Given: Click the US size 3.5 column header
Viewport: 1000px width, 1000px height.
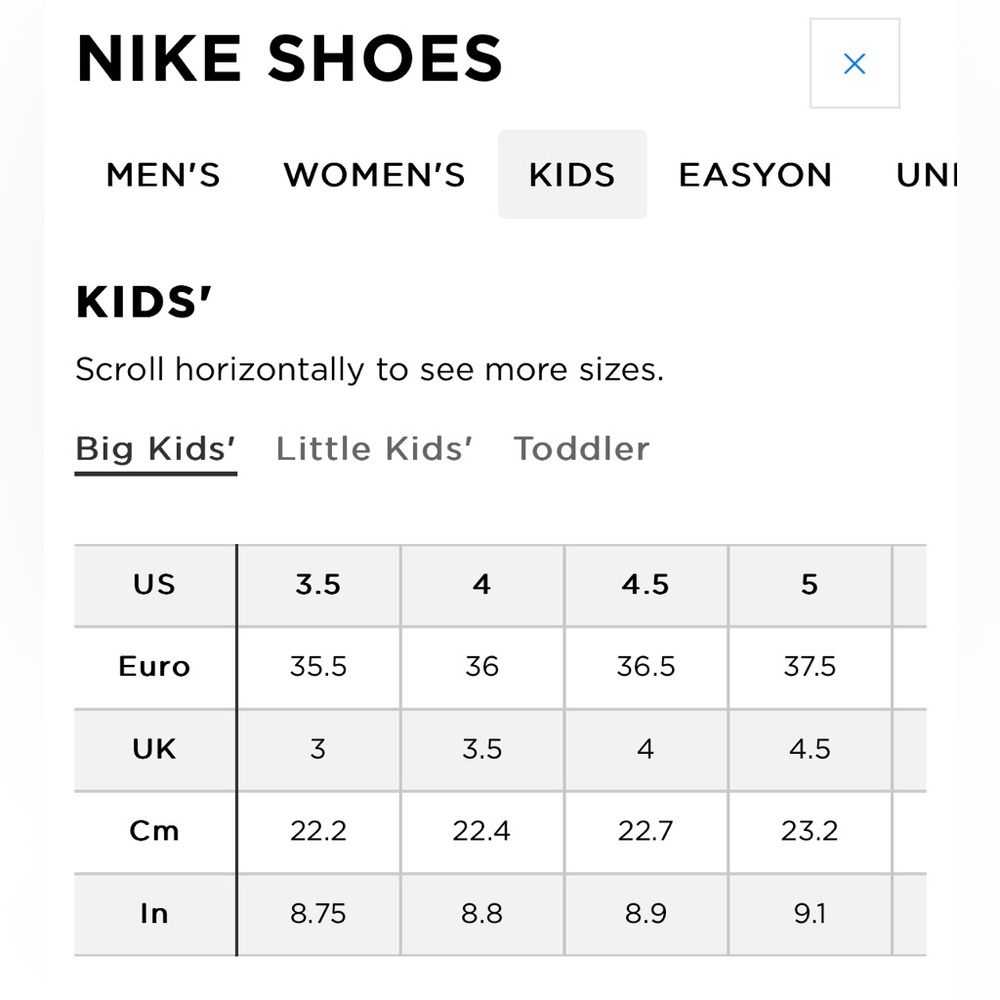Looking at the screenshot, I should point(318,585).
